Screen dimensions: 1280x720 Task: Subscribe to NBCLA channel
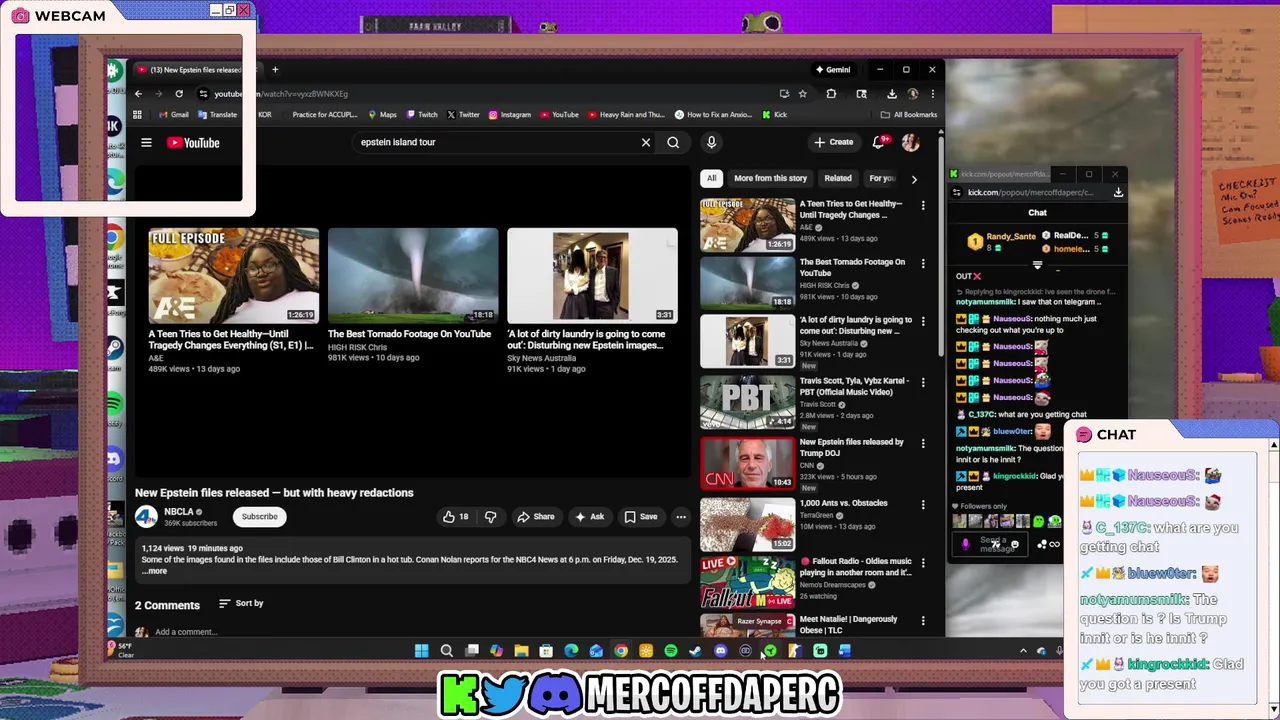[259, 517]
